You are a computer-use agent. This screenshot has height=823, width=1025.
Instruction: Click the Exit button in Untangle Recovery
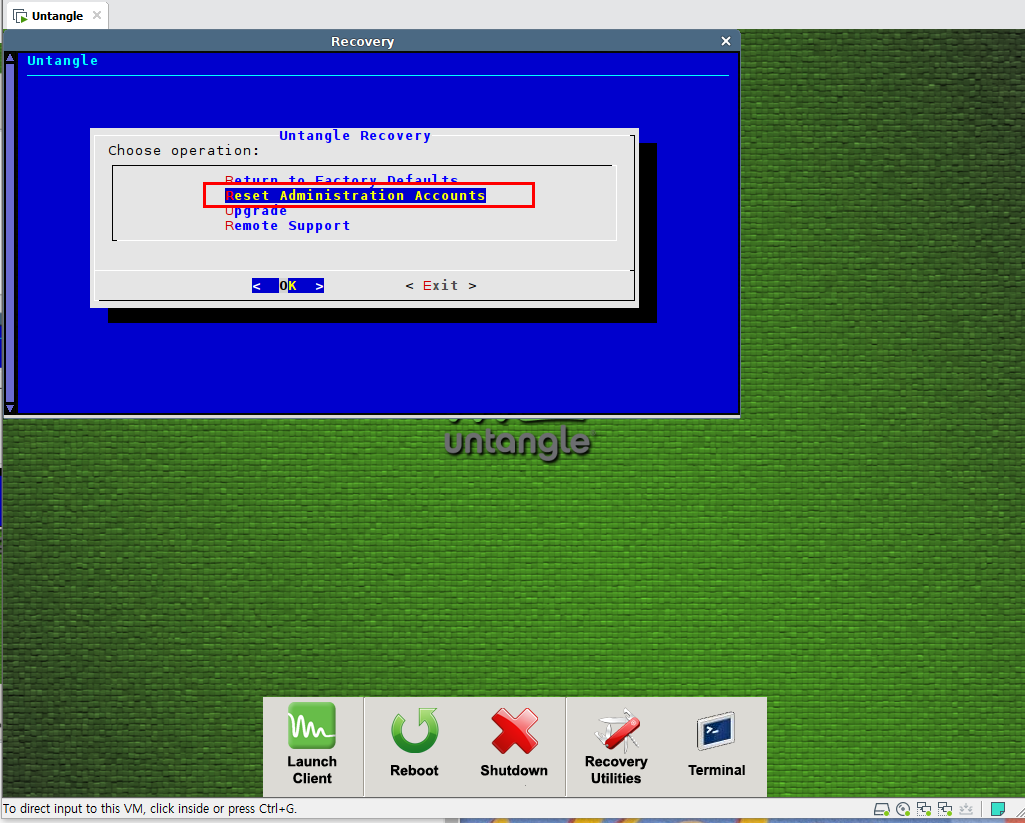click(441, 286)
